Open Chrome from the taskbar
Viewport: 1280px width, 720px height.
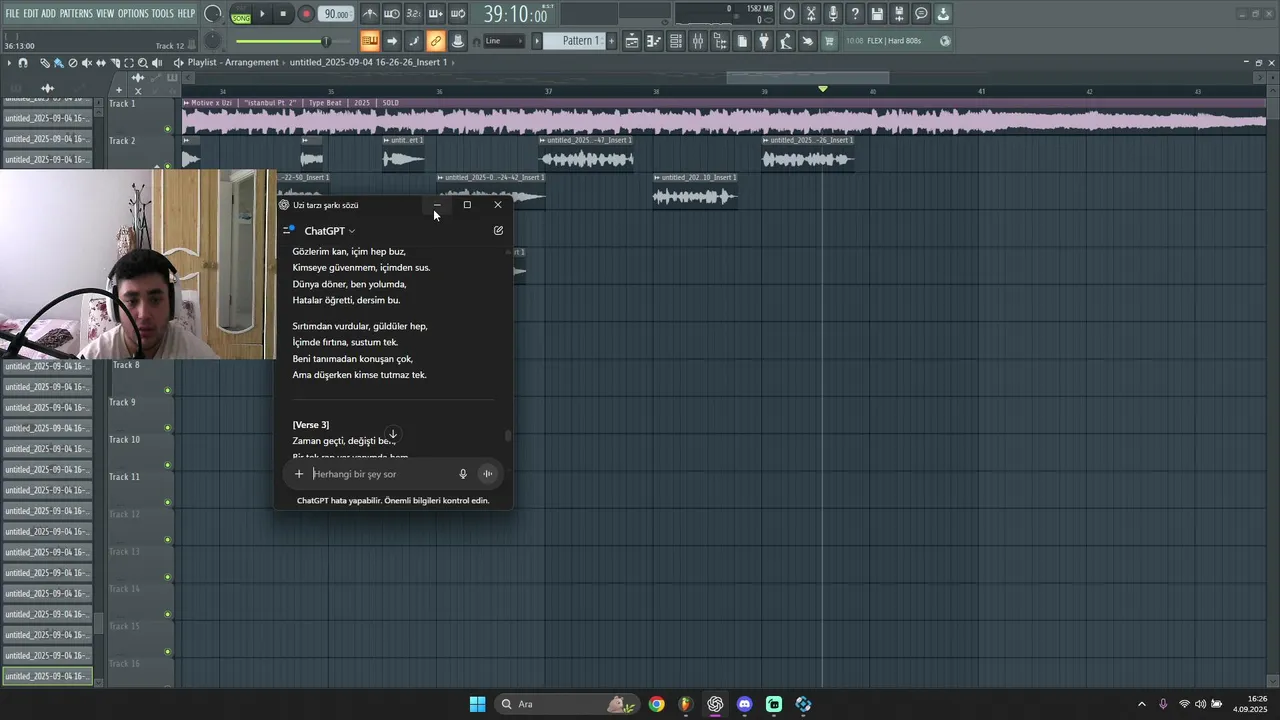656,704
